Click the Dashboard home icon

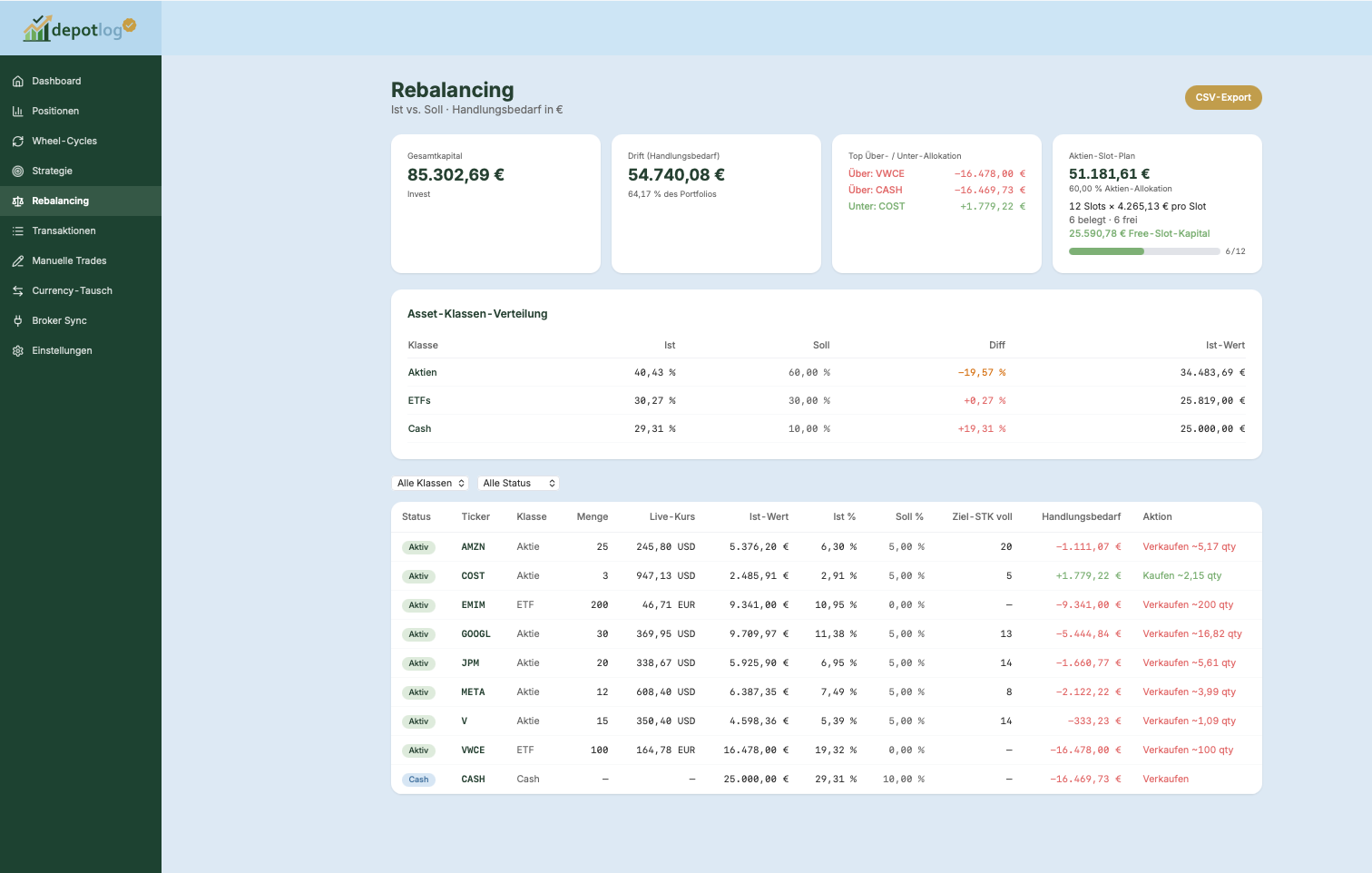click(18, 82)
